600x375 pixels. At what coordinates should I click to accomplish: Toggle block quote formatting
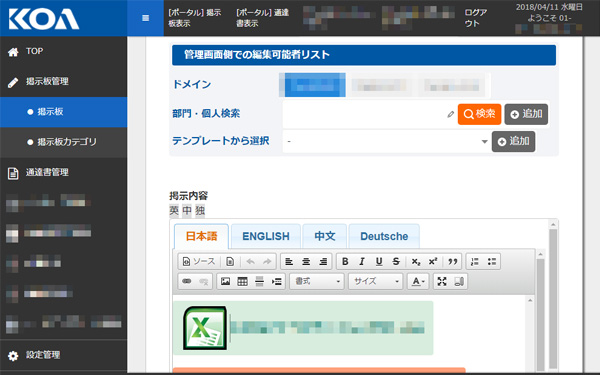click(x=453, y=262)
